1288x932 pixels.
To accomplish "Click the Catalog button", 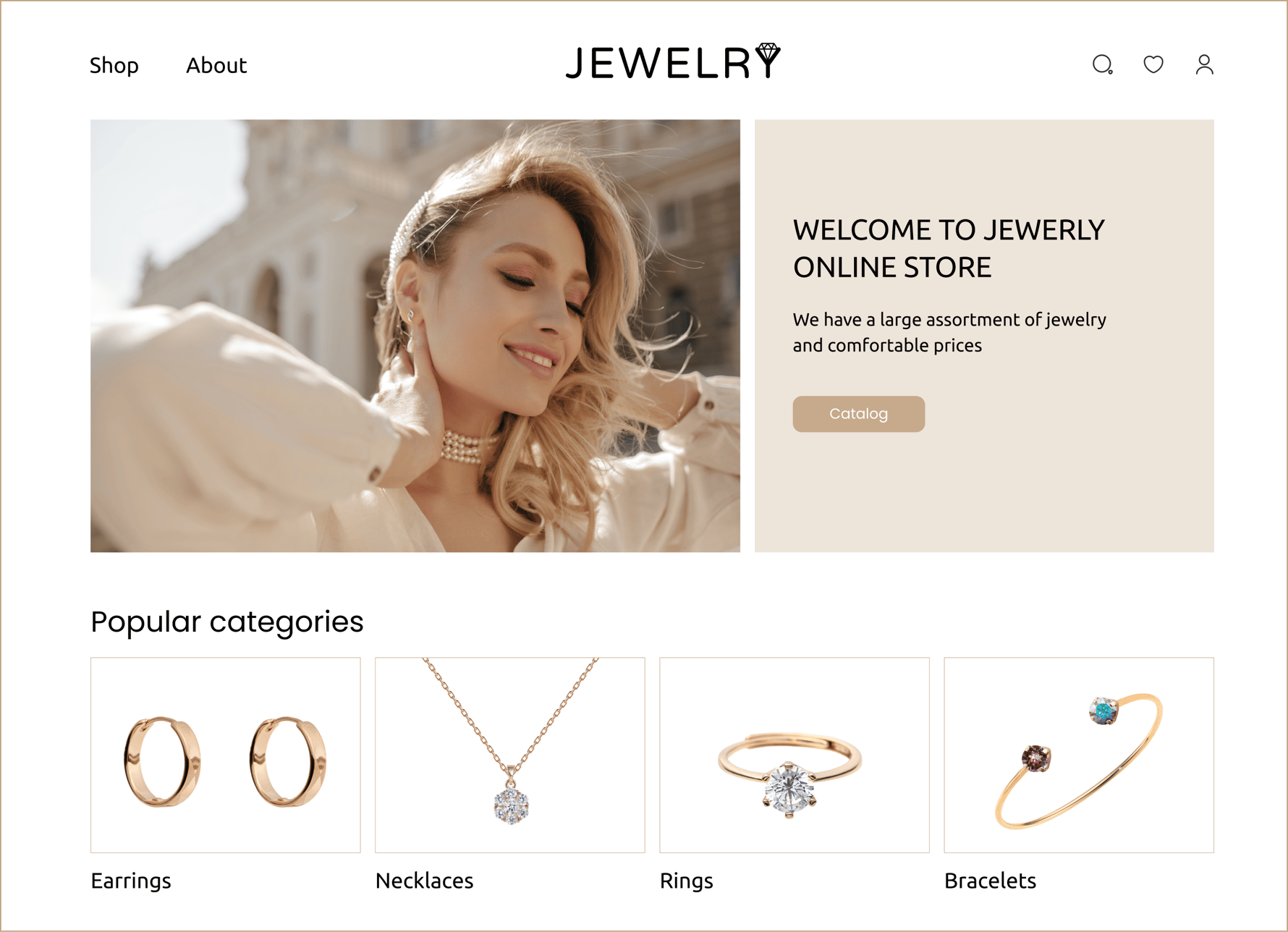I will click(858, 414).
